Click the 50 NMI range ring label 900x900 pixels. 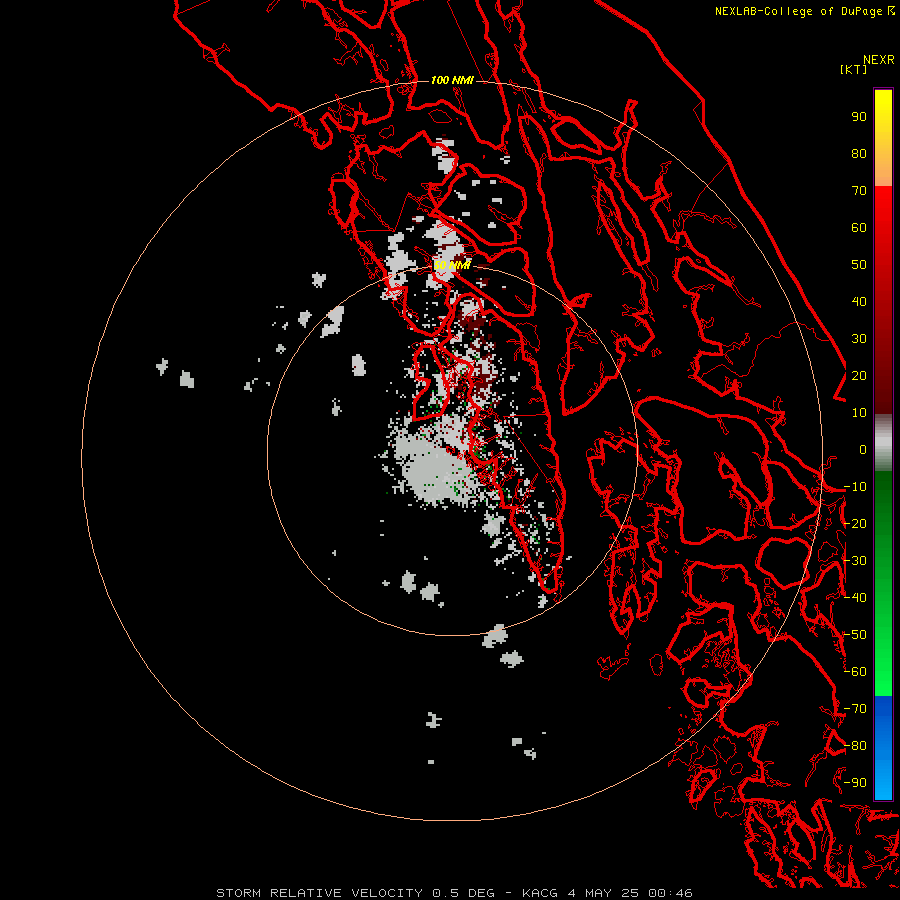452,265
